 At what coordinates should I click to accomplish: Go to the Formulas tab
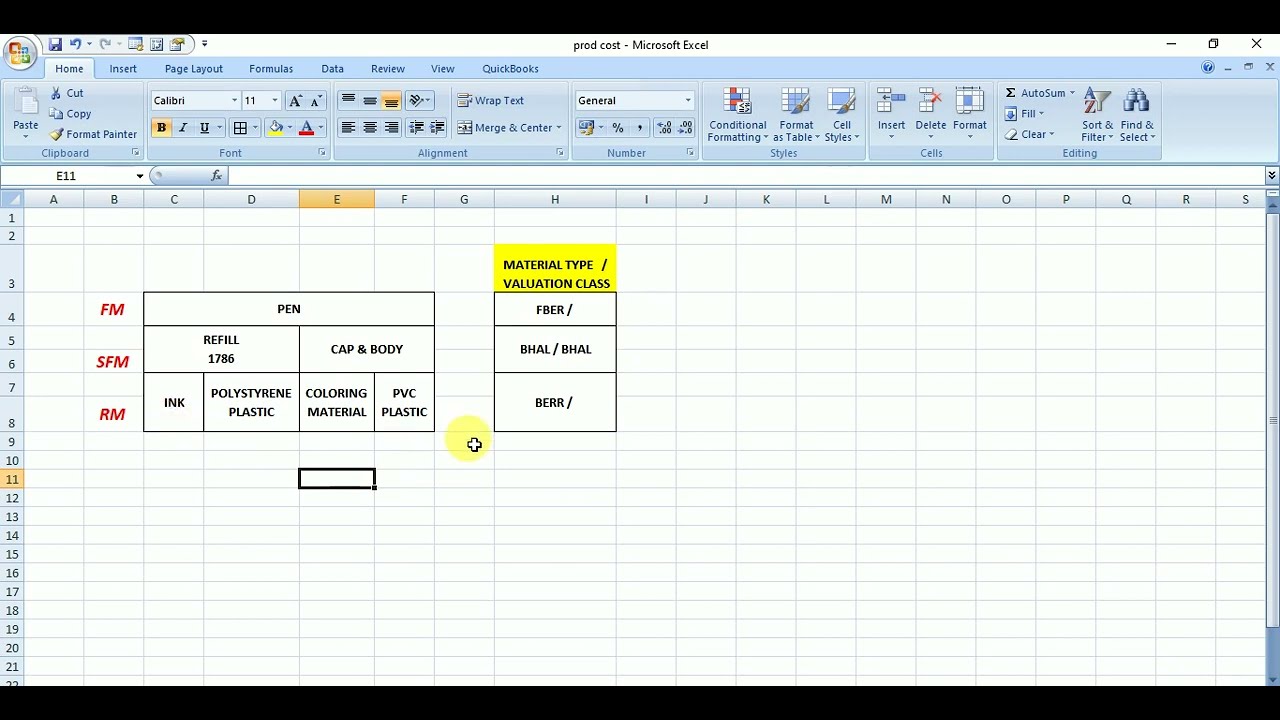pyautogui.click(x=271, y=69)
